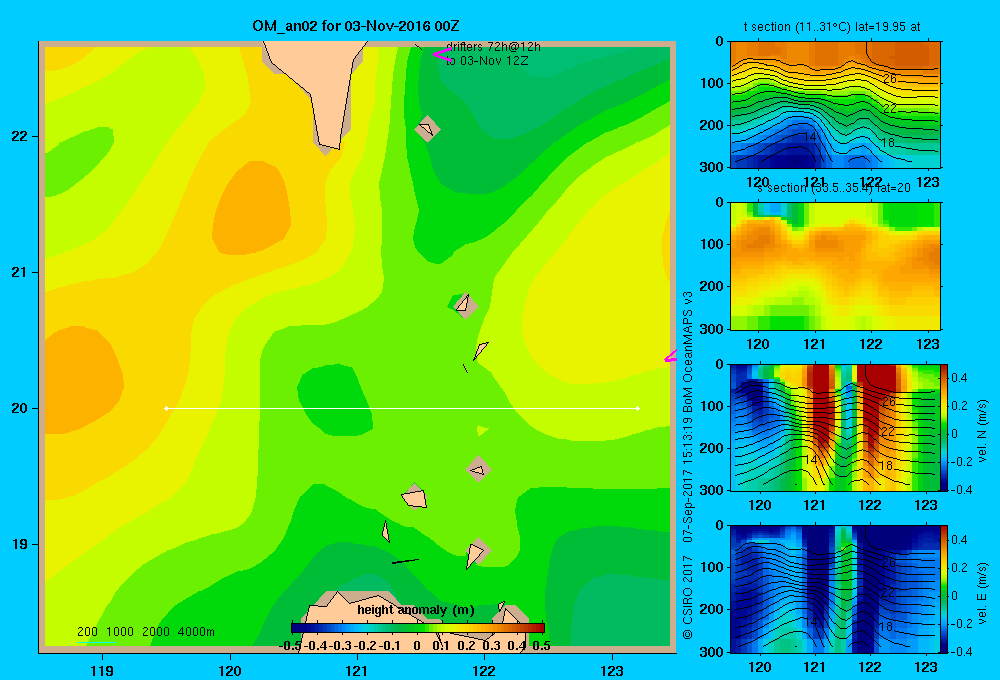Click longitude label 119 on the main map axis
Screen dimensions: 1000x680
102,671
